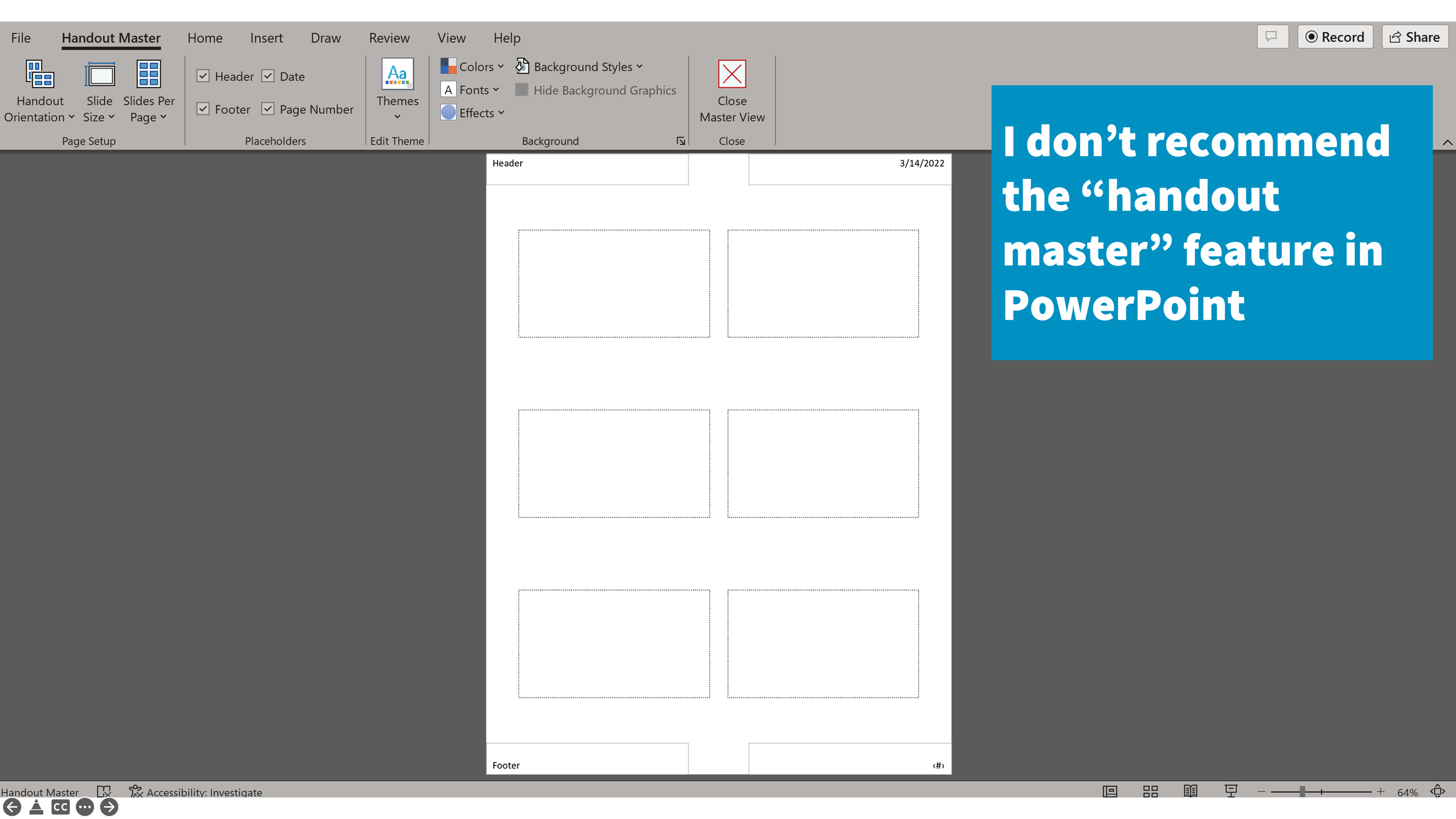Uncheck the Page Number placeholder
Viewport: 1456px width, 819px height.
268,109
